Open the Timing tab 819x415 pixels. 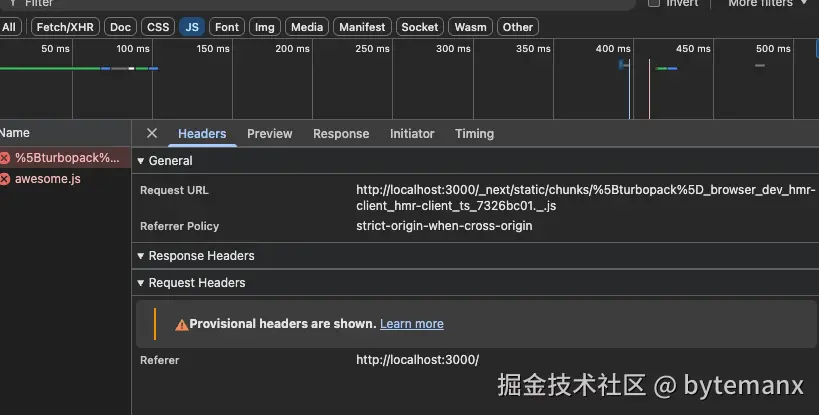pyautogui.click(x=474, y=134)
